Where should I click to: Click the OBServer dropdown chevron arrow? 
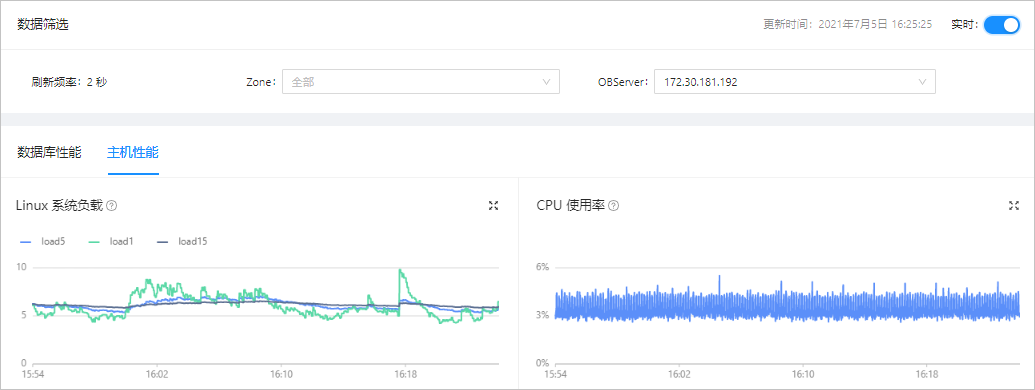tap(922, 82)
